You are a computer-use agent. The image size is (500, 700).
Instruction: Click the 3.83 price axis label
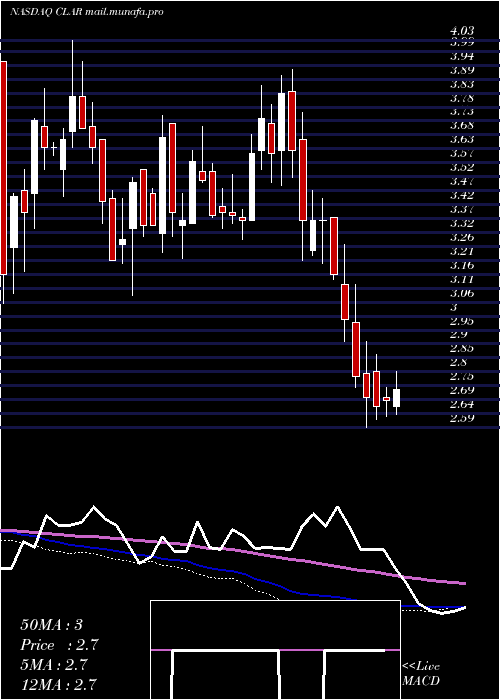point(462,84)
